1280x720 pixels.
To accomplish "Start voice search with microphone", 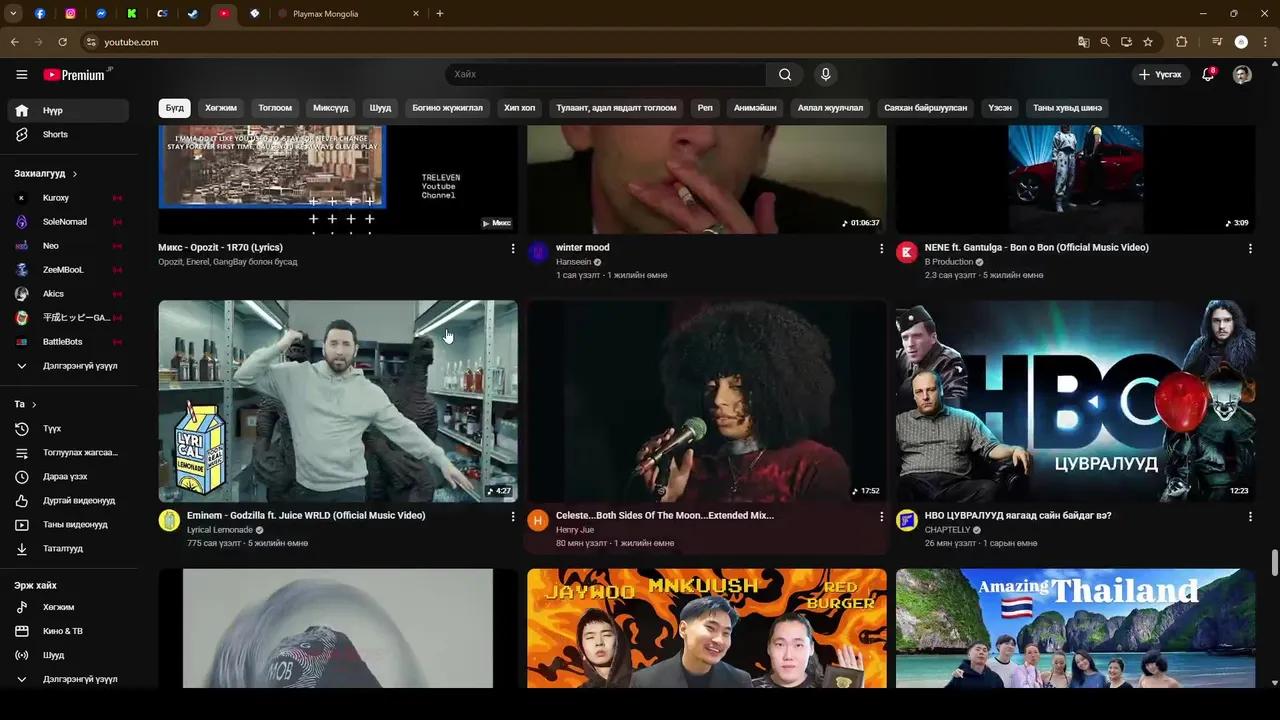I will (825, 75).
